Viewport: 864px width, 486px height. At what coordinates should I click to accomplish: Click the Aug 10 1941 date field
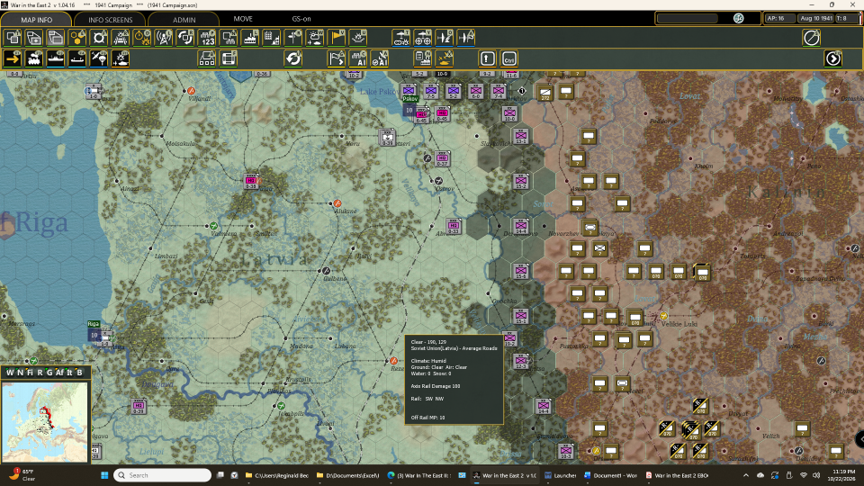coord(816,18)
